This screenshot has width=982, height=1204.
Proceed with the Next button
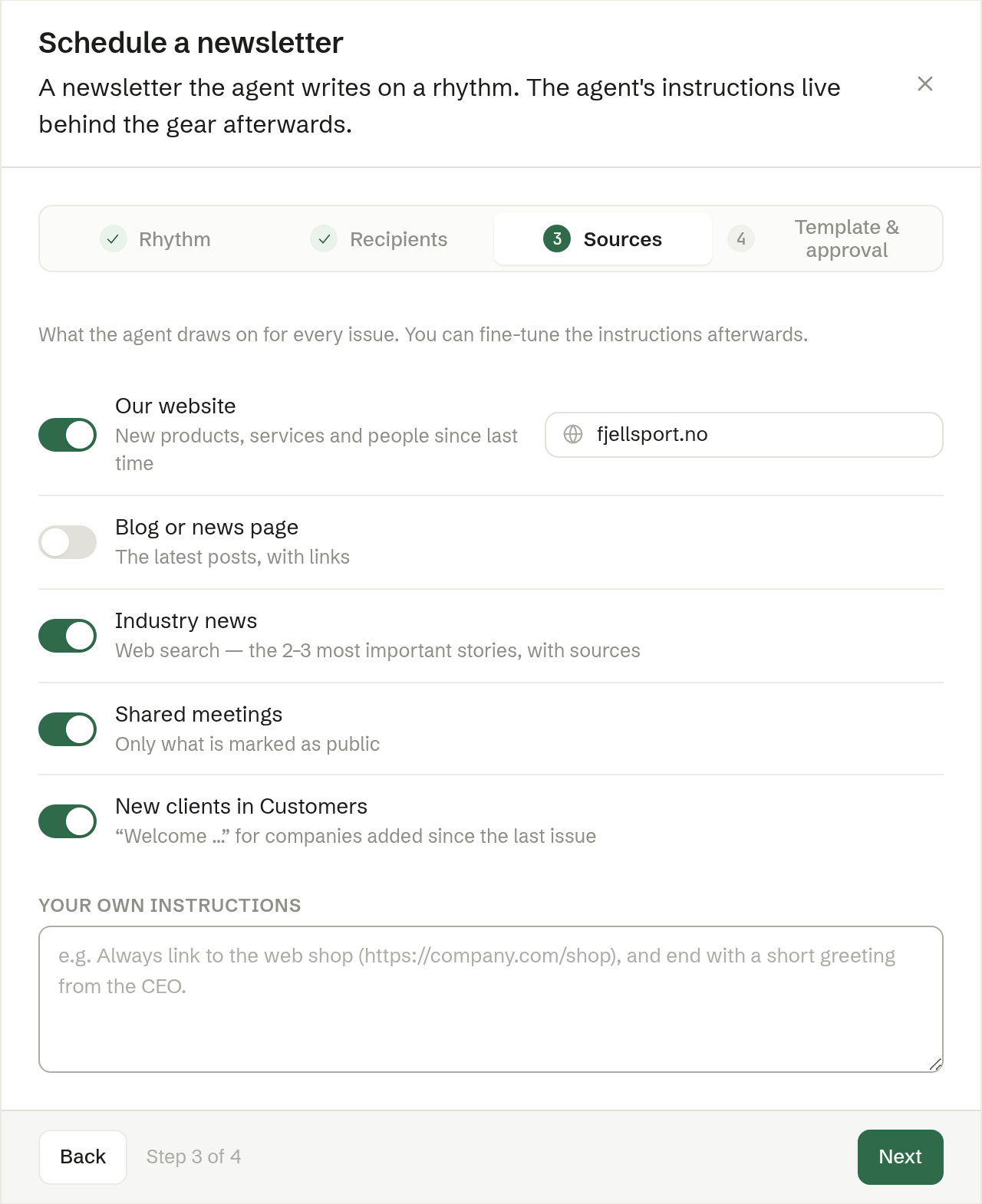900,1156
